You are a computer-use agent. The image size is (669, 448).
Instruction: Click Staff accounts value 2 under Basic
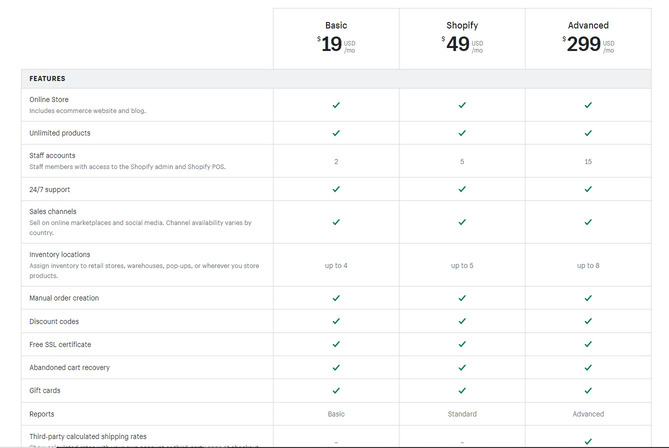[336, 162]
